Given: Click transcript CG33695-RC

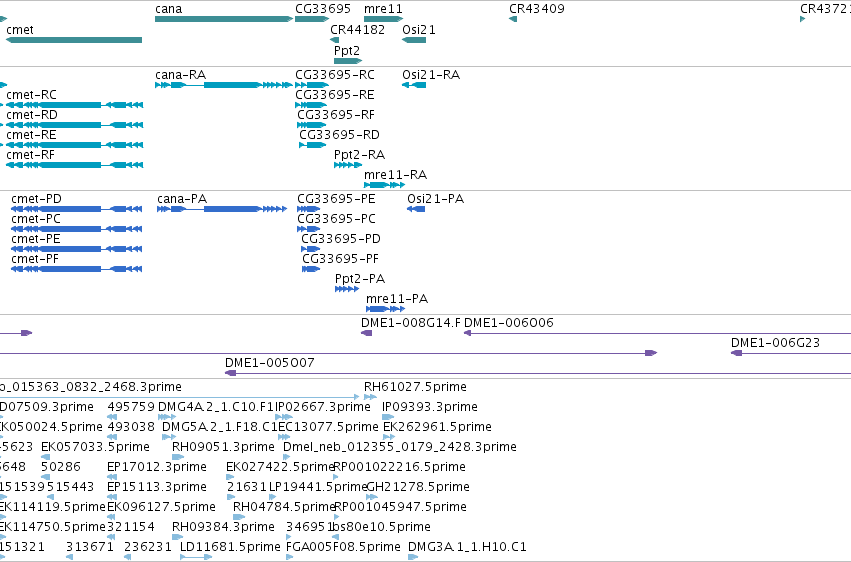Looking at the screenshot, I should tap(312, 85).
